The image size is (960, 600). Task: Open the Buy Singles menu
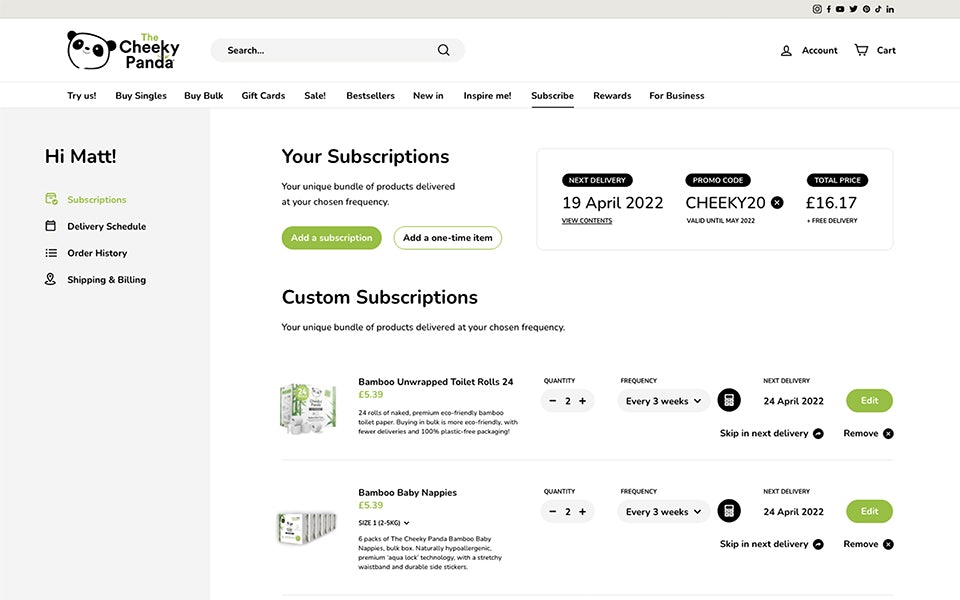pos(141,96)
